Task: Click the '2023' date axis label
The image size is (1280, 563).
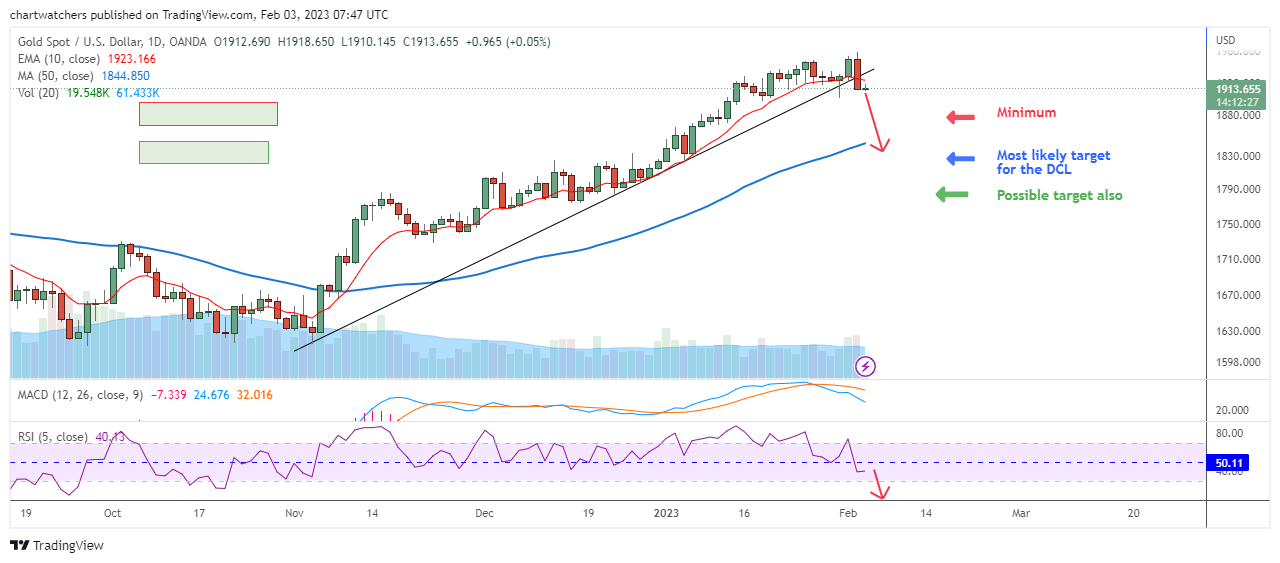Action: coord(666,513)
